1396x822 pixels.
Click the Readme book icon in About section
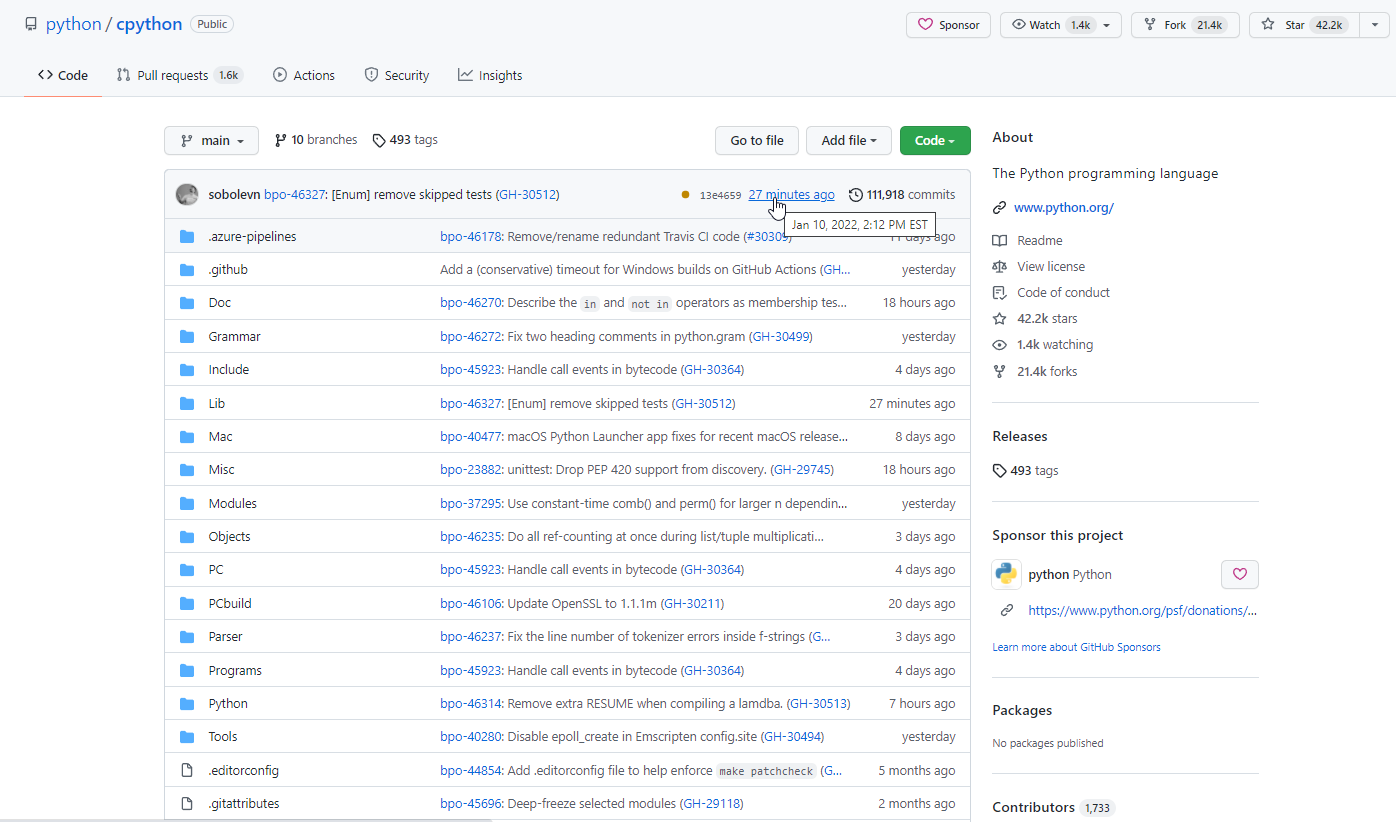coord(1000,240)
